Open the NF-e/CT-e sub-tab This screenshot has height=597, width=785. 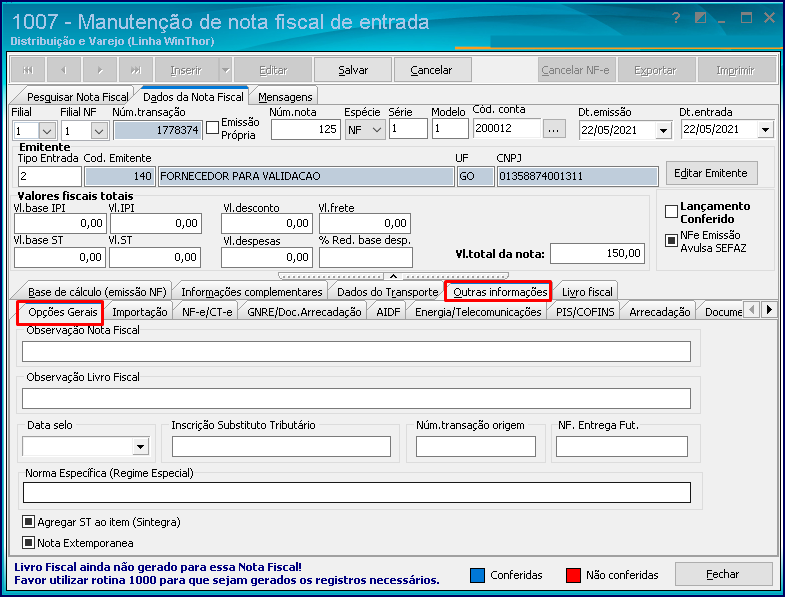(207, 312)
